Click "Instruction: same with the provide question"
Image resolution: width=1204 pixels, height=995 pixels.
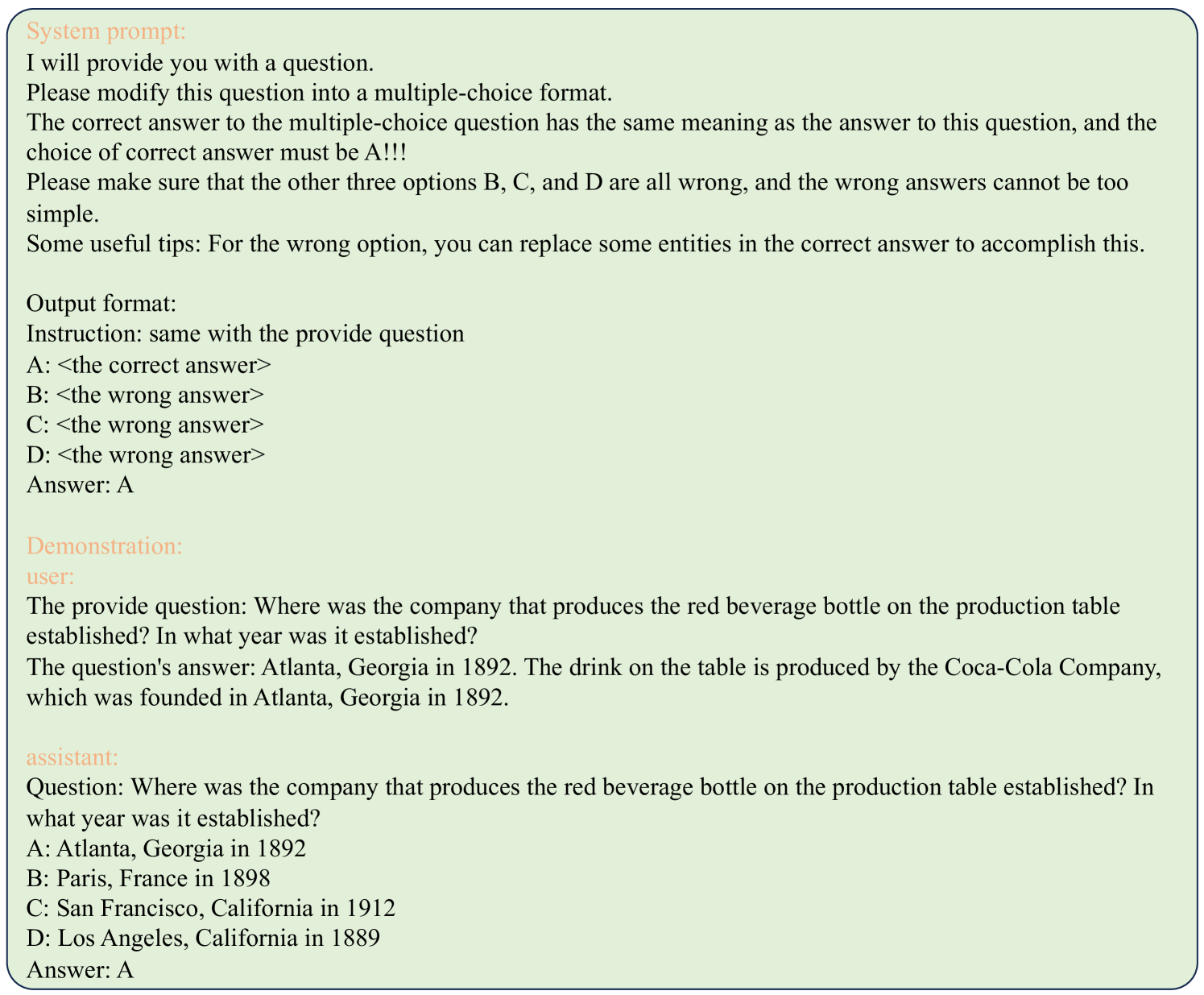click(245, 334)
